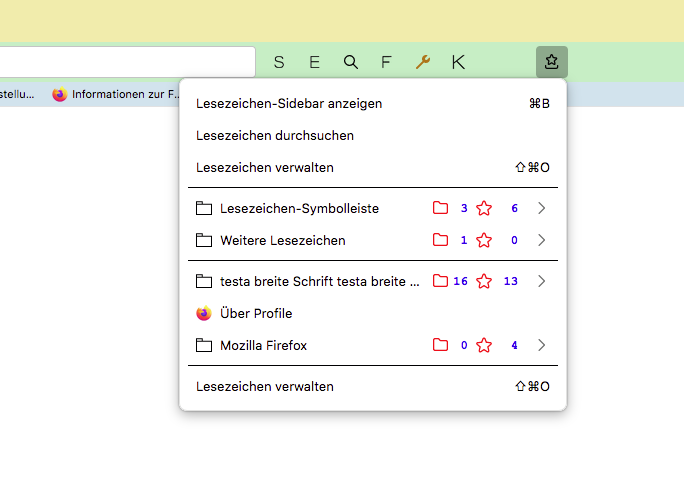684x491 pixels.
Task: Open Informationen zur F... bookmark in toolbar
Action: pyautogui.click(x=116, y=95)
